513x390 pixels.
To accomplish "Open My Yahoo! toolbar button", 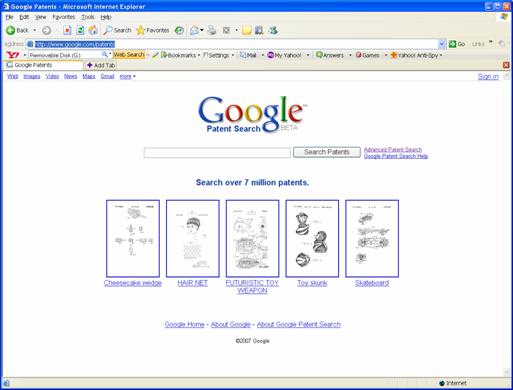I will 285,55.
